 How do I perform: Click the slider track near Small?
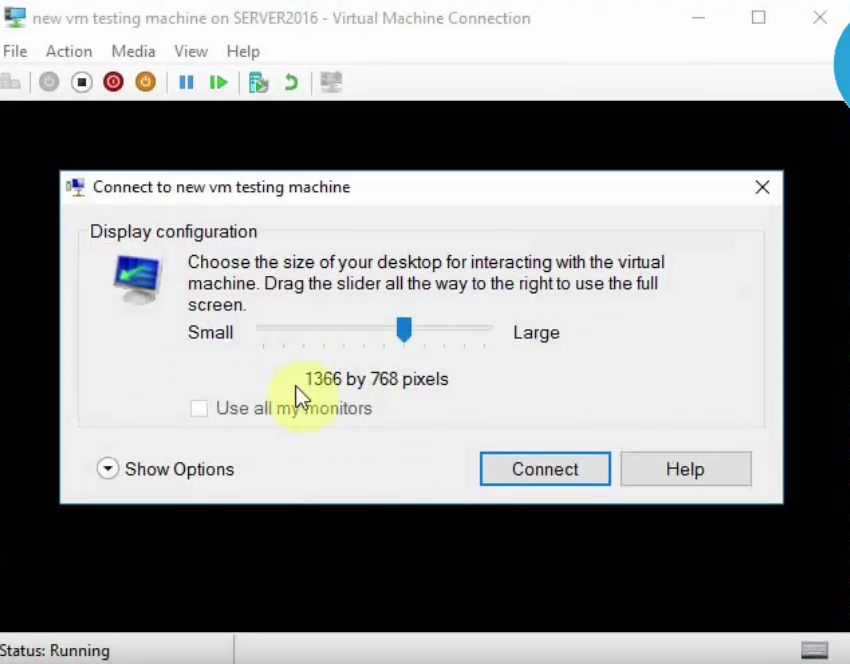point(271,328)
